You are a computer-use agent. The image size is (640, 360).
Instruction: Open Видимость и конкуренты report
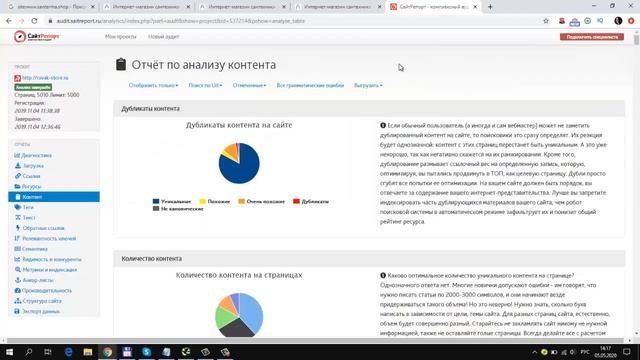tap(48, 259)
